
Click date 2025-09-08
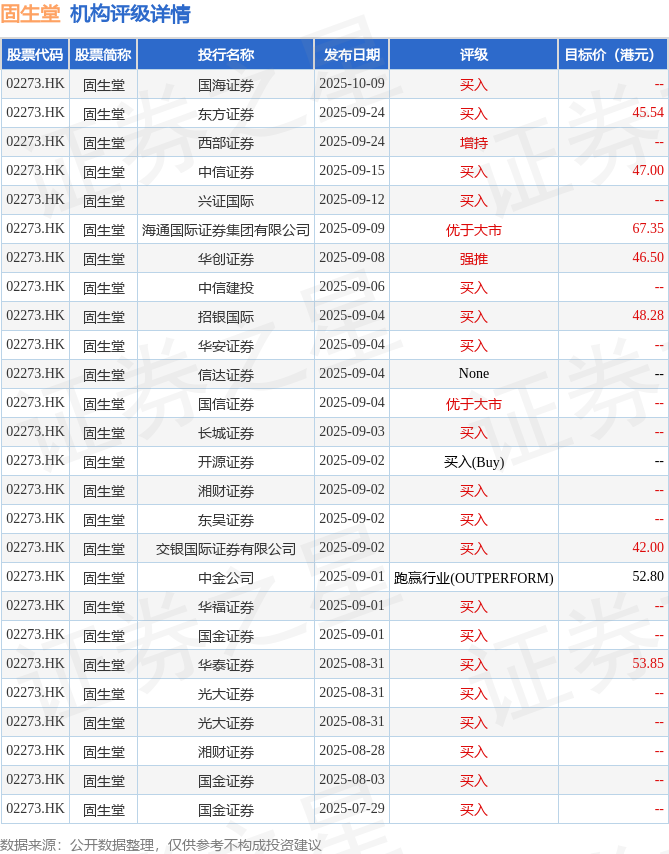click(x=352, y=258)
